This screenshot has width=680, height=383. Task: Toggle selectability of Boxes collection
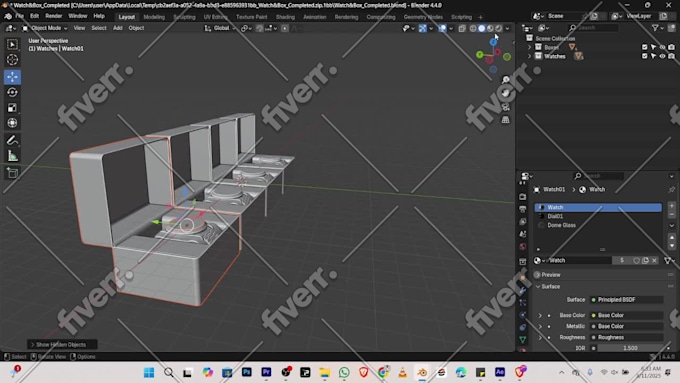coord(653,47)
